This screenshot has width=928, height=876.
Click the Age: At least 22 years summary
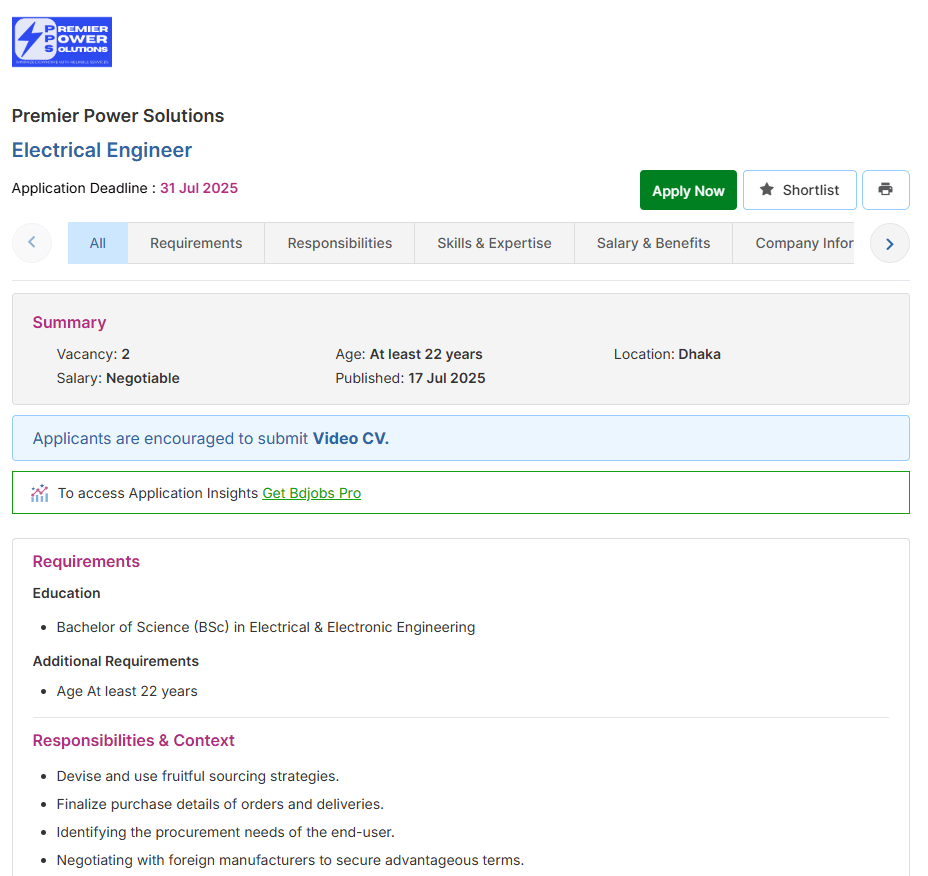[x=408, y=355]
